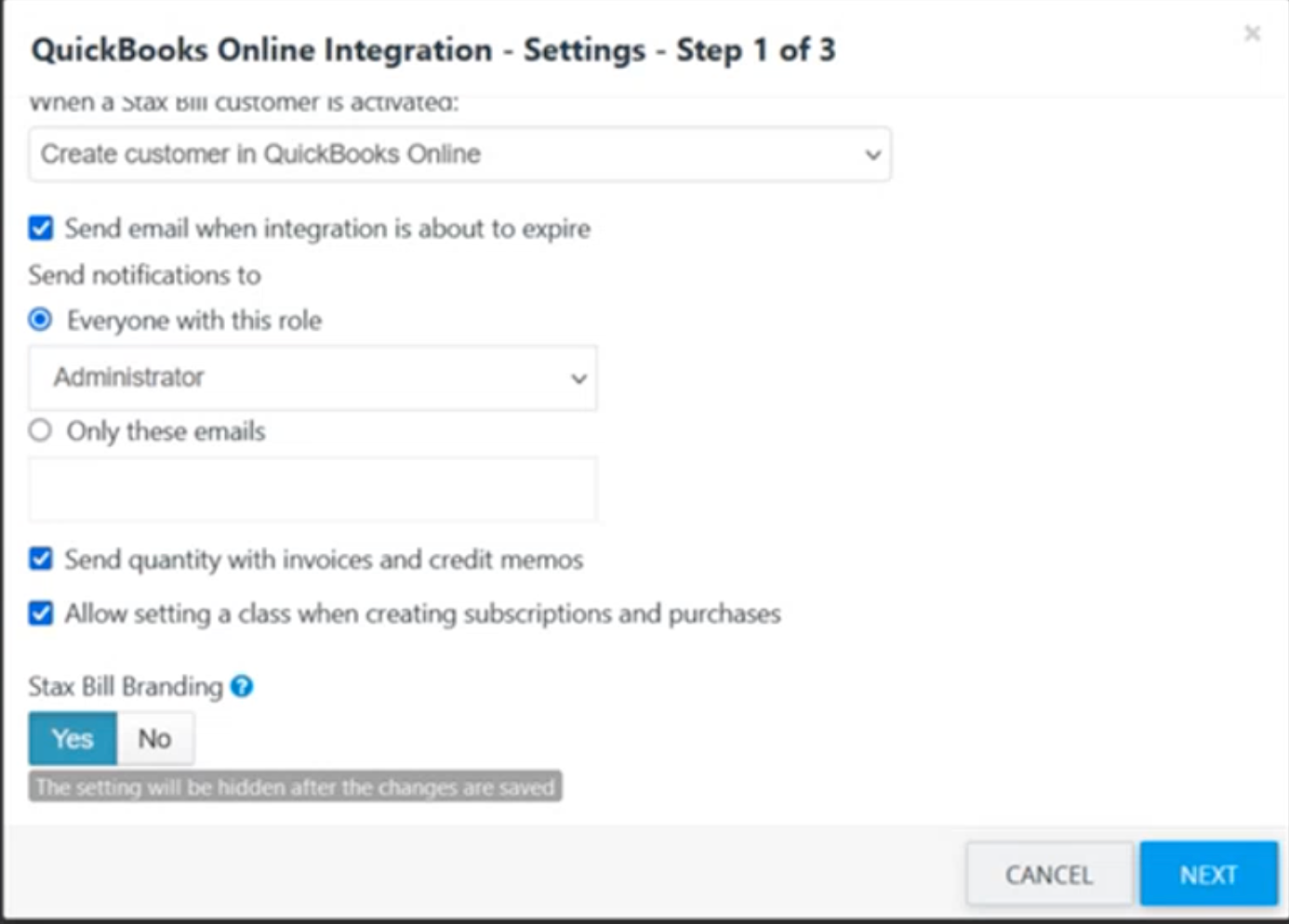
Task: Choose the Only these emails option
Action: pyautogui.click(x=40, y=430)
